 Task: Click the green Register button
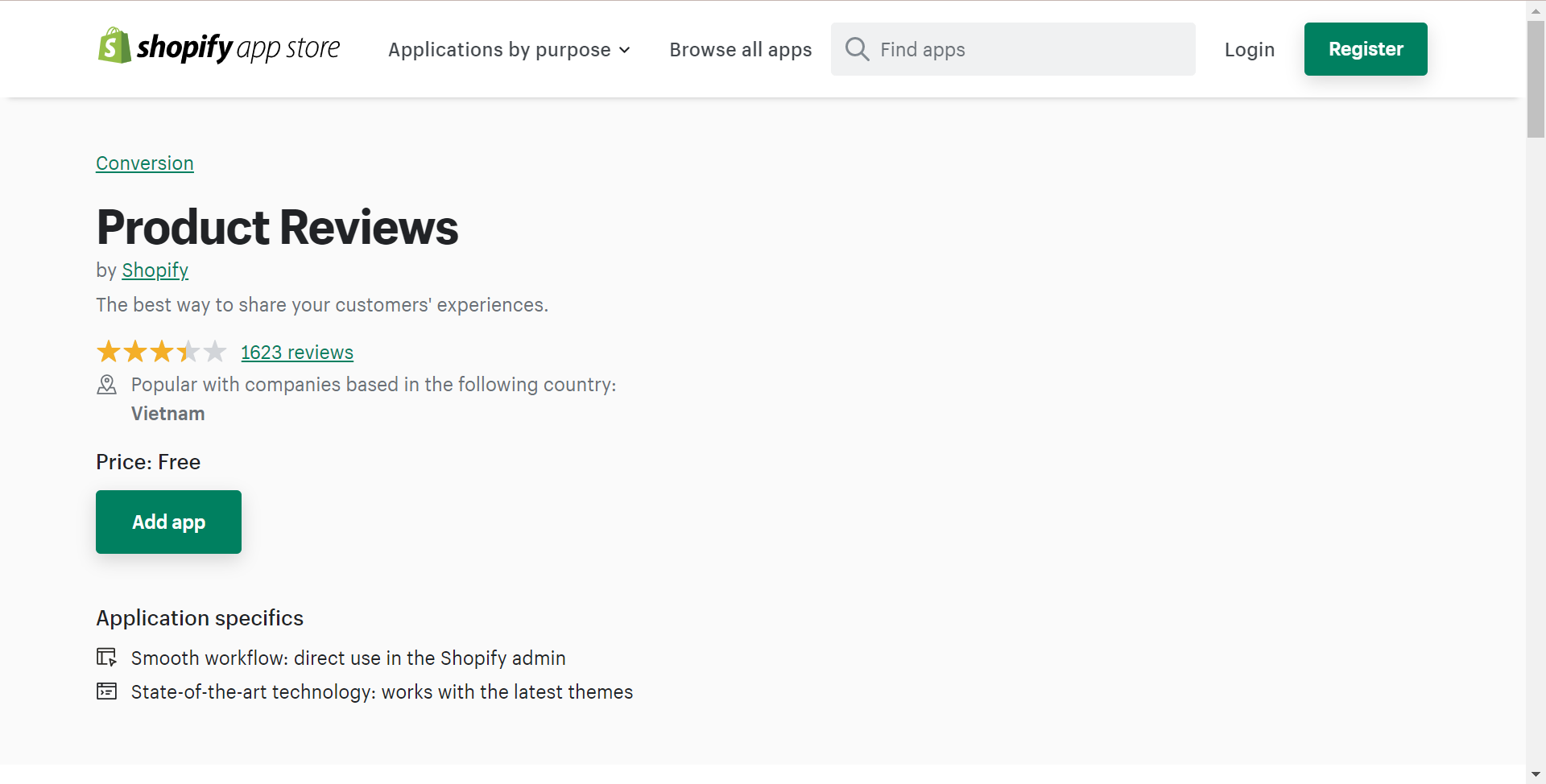[x=1366, y=49]
